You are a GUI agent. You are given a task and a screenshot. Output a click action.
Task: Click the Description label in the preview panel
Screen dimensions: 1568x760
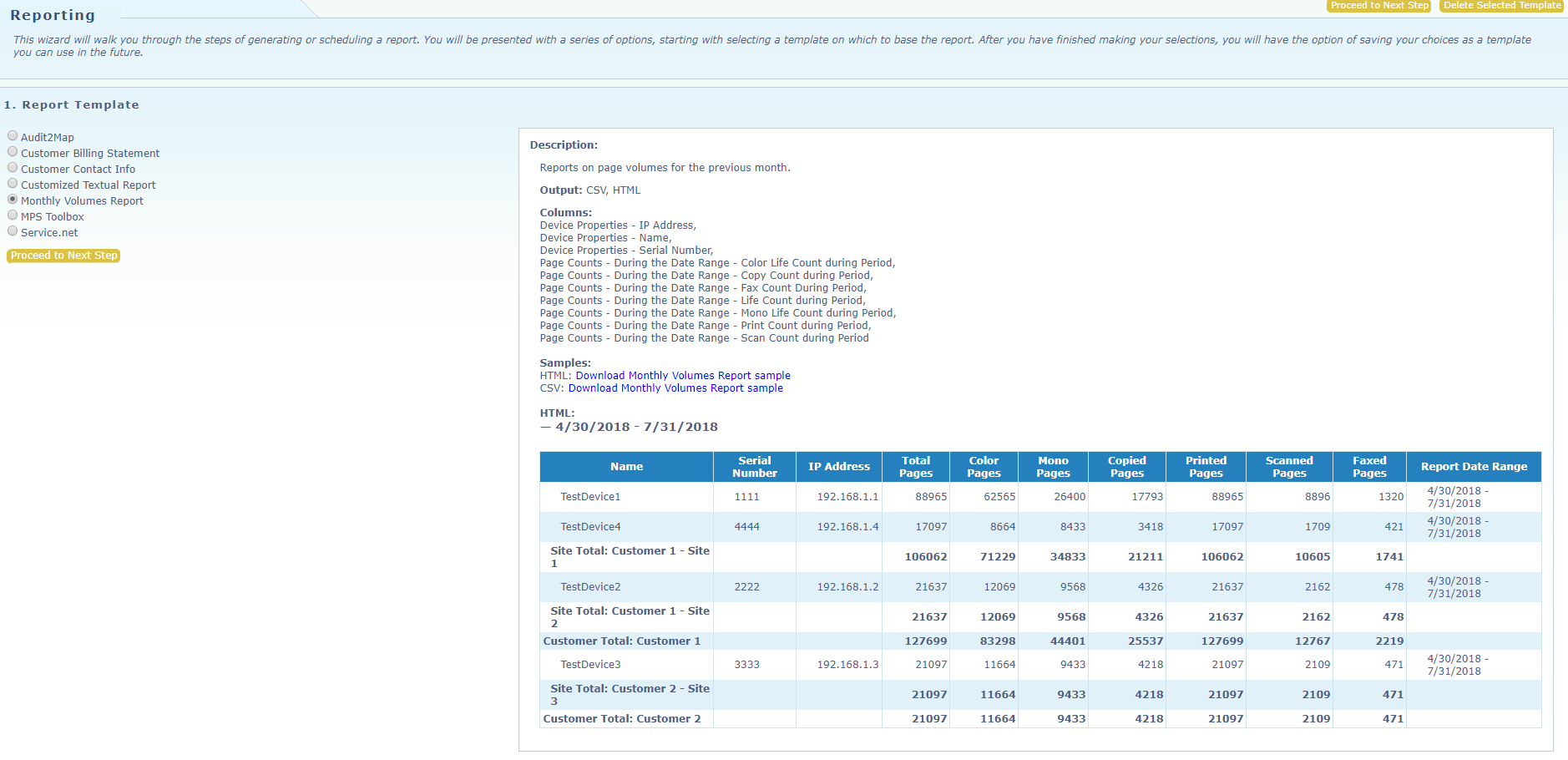pos(564,145)
